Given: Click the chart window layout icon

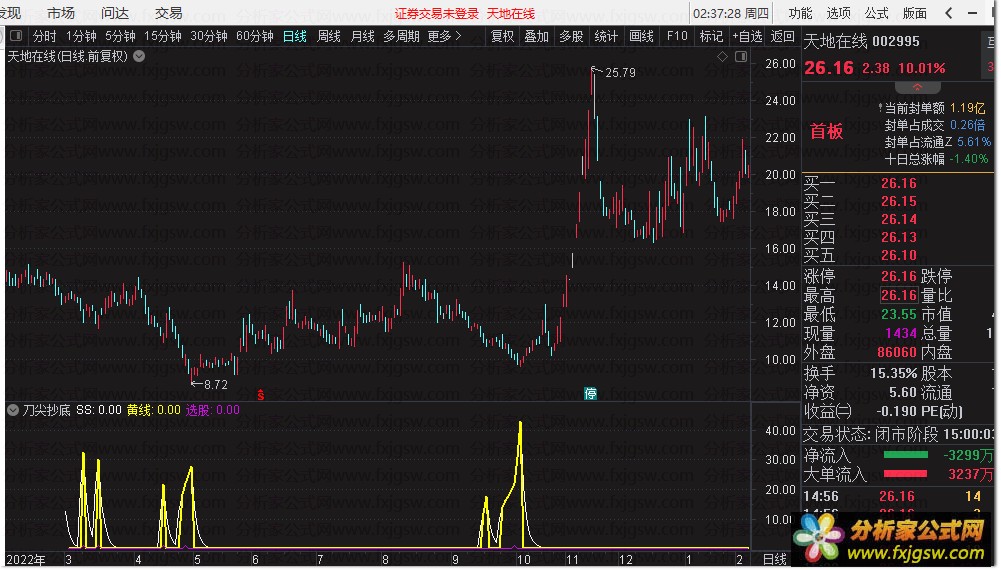Looking at the screenshot, I should 741,57.
